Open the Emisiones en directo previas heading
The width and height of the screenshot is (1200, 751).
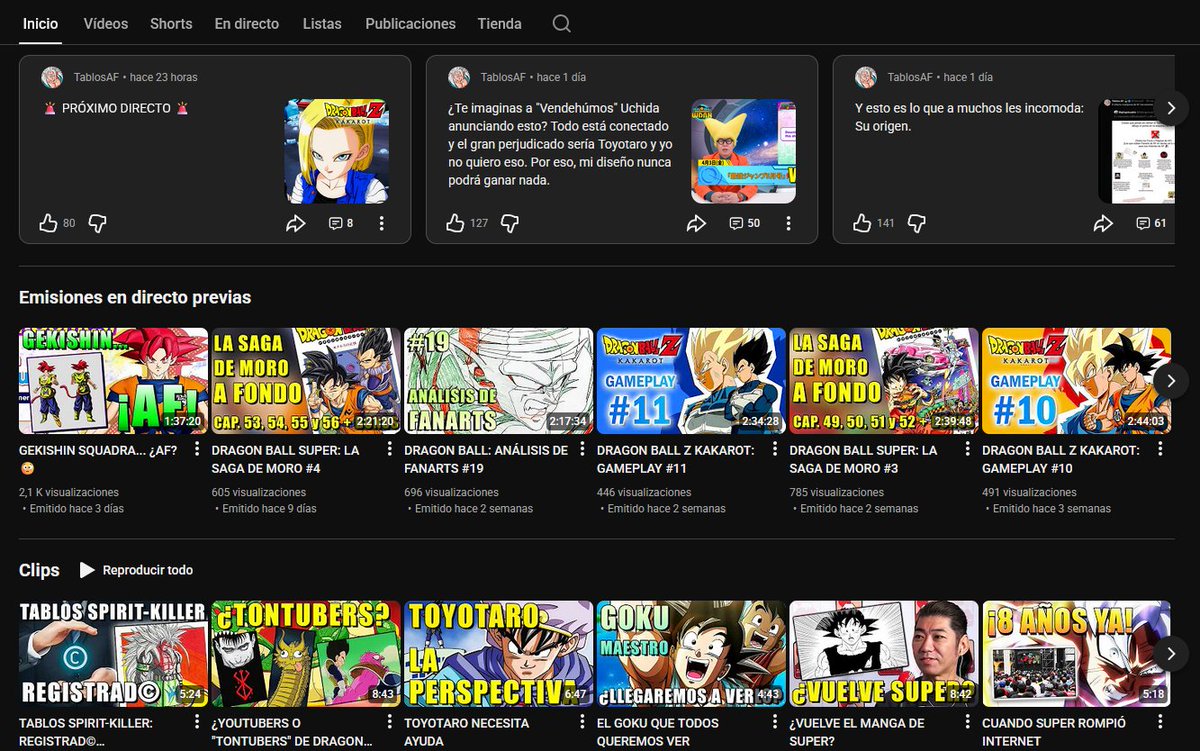(x=135, y=297)
